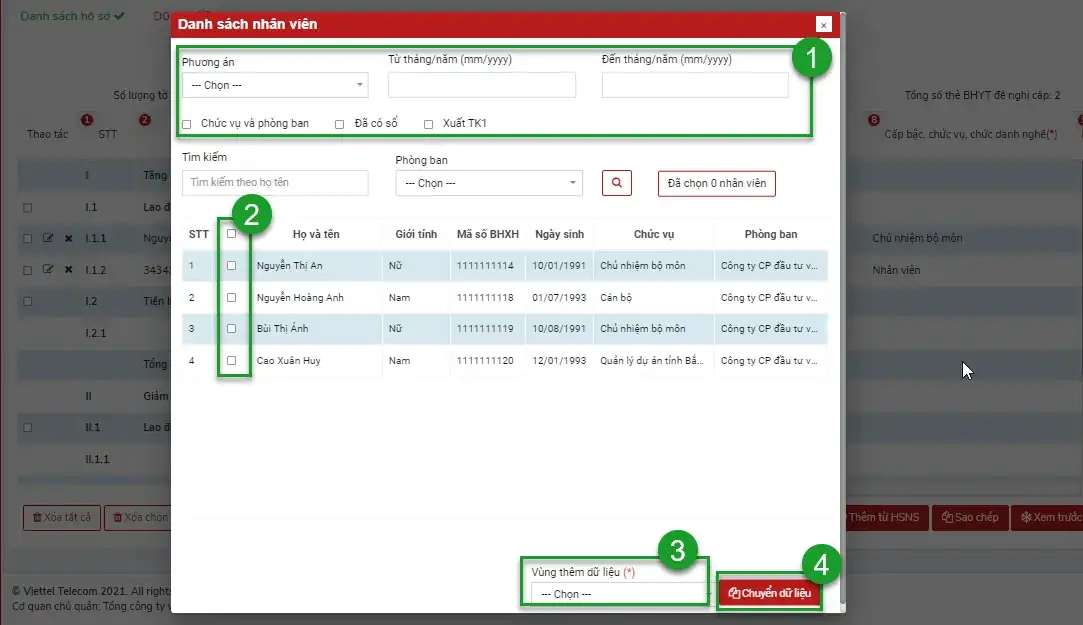Enable Chức vụ và phòng ban checkbox
Screen dimensions: 1083x625
pos(186,124)
